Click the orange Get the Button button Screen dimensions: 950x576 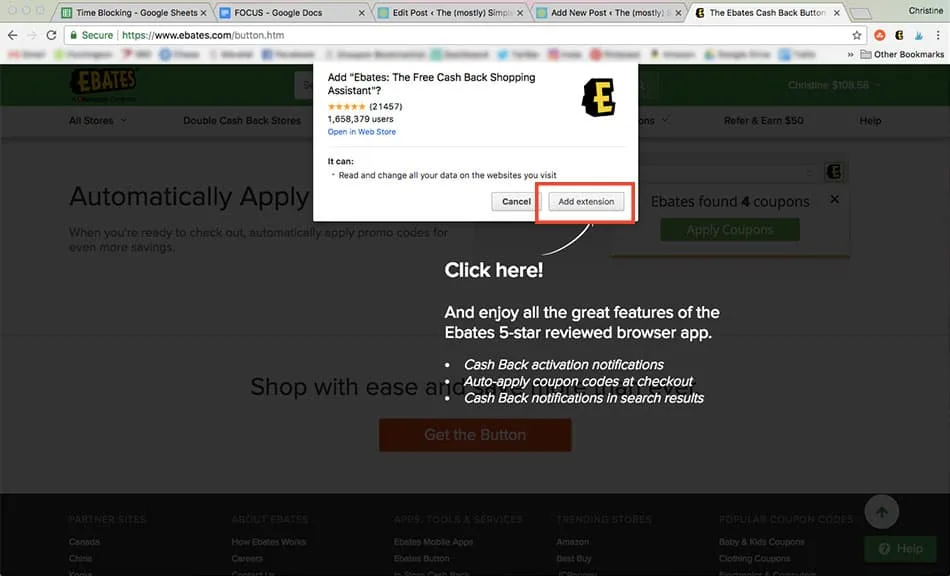click(x=475, y=435)
